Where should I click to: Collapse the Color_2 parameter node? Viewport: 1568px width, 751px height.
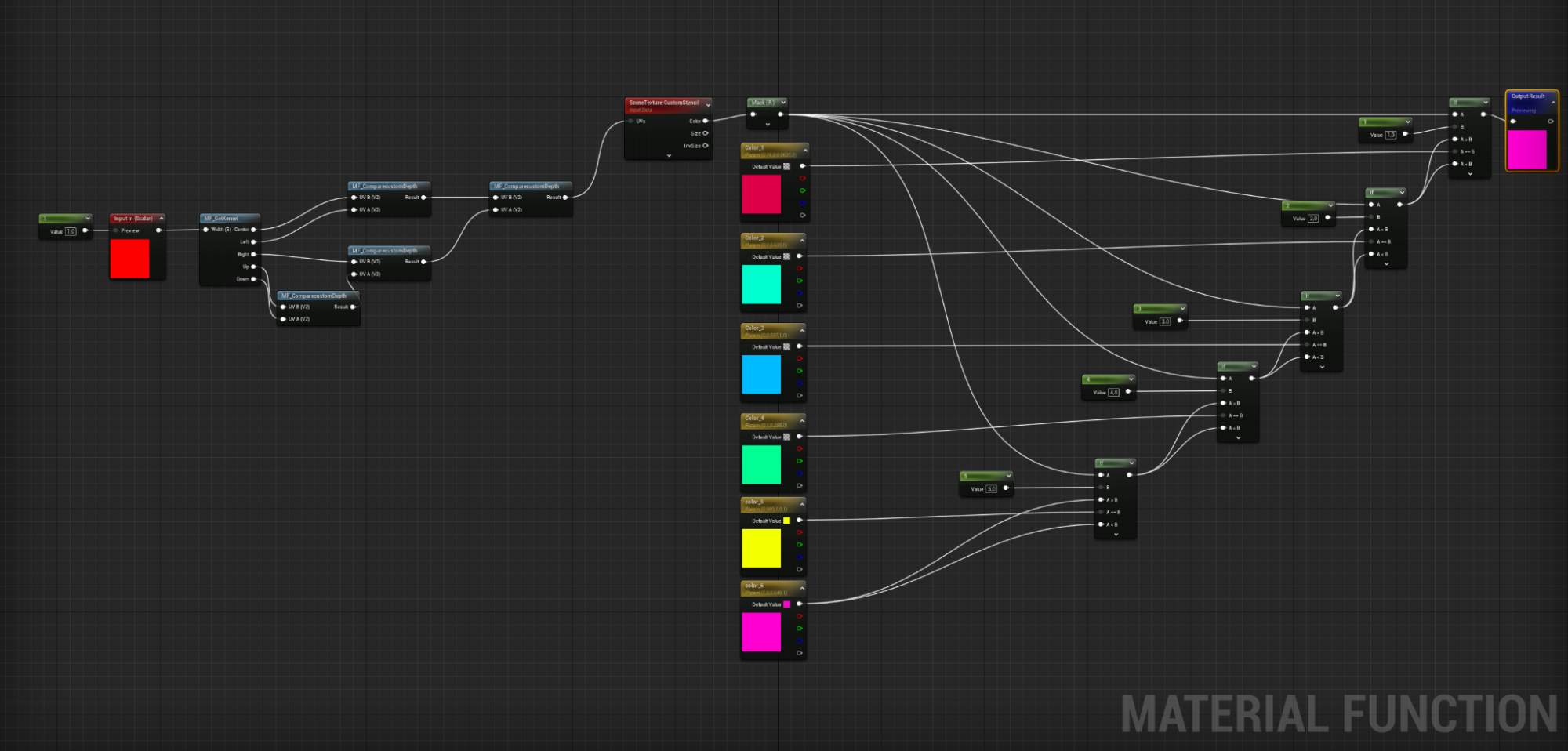tap(802, 239)
